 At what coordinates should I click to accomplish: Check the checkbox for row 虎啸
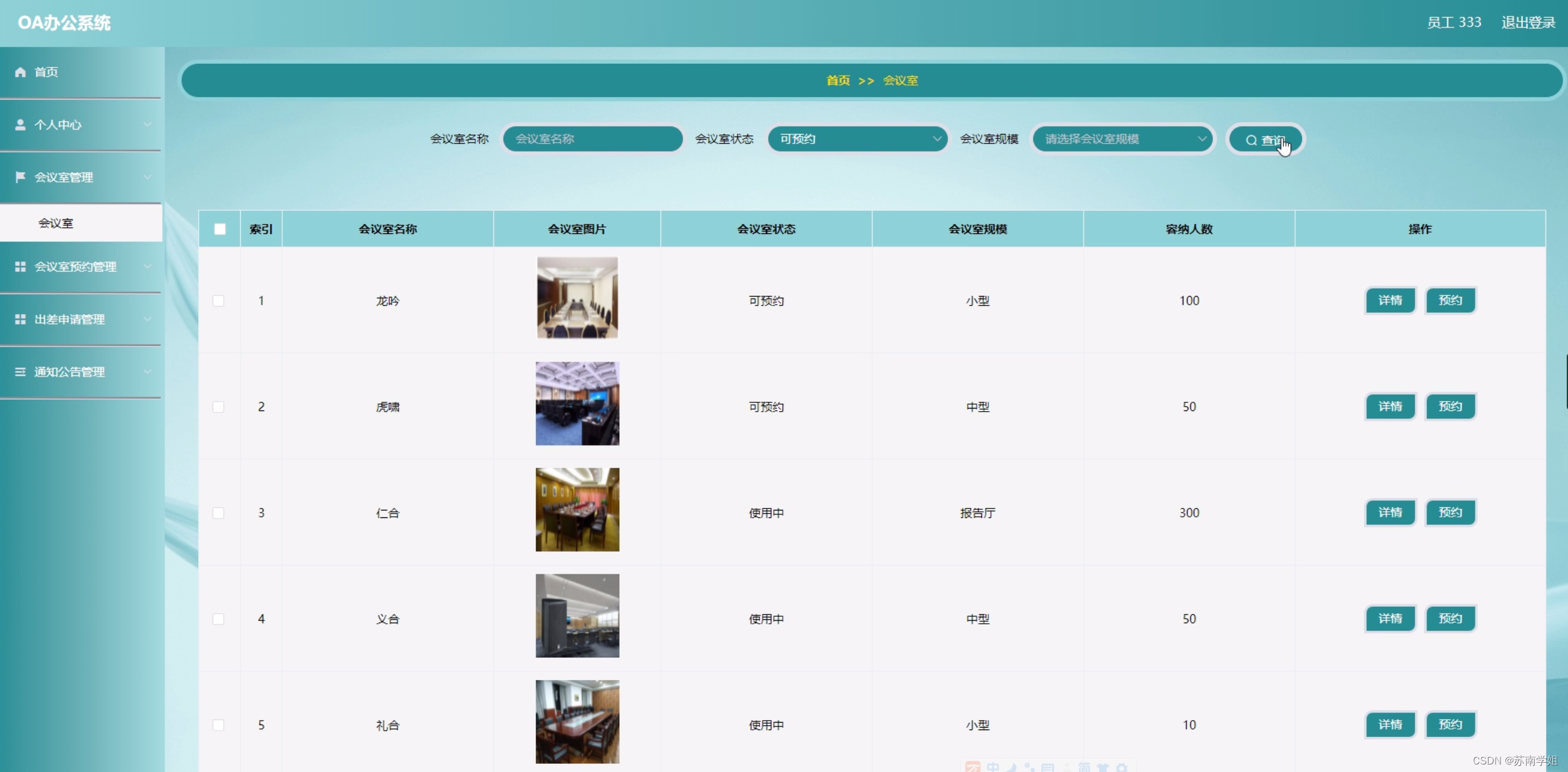pyautogui.click(x=218, y=407)
